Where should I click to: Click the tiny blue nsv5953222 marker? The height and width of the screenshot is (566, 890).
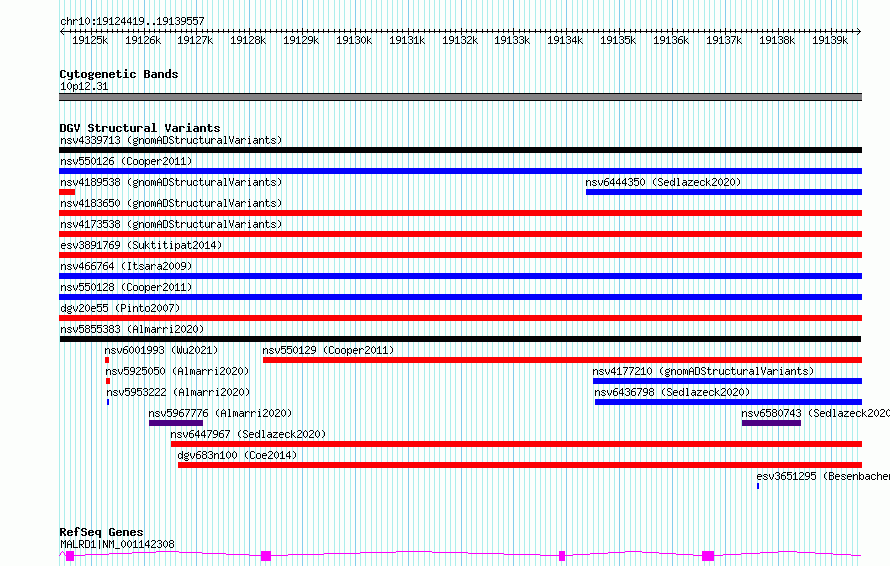tap(108, 402)
